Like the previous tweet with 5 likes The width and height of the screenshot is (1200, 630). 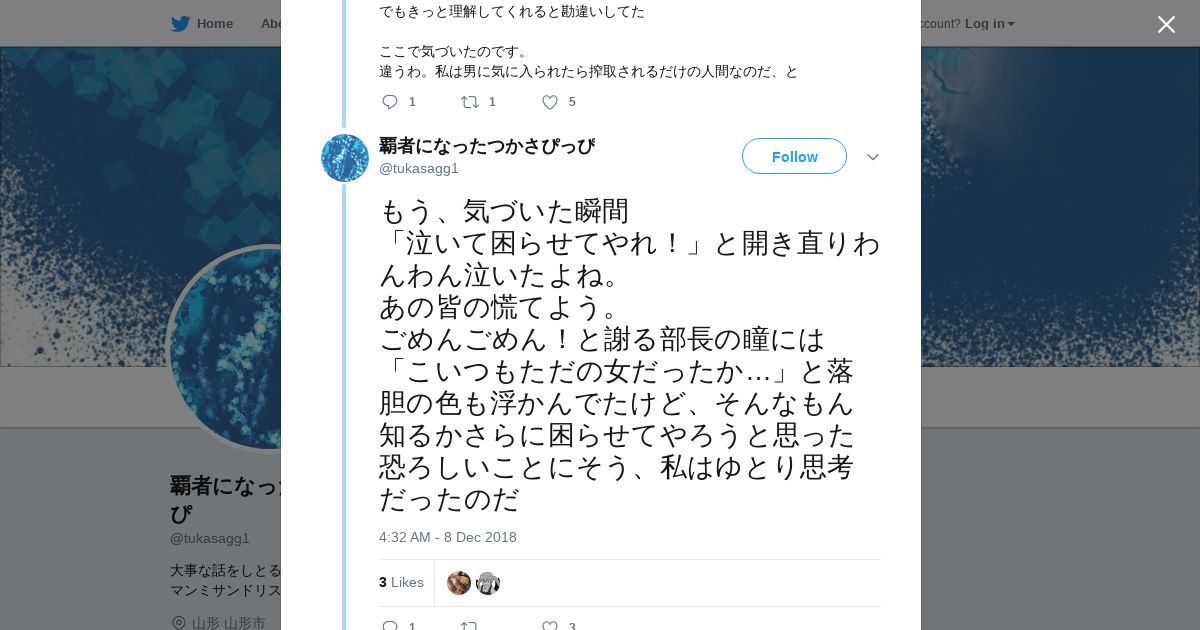[x=549, y=102]
